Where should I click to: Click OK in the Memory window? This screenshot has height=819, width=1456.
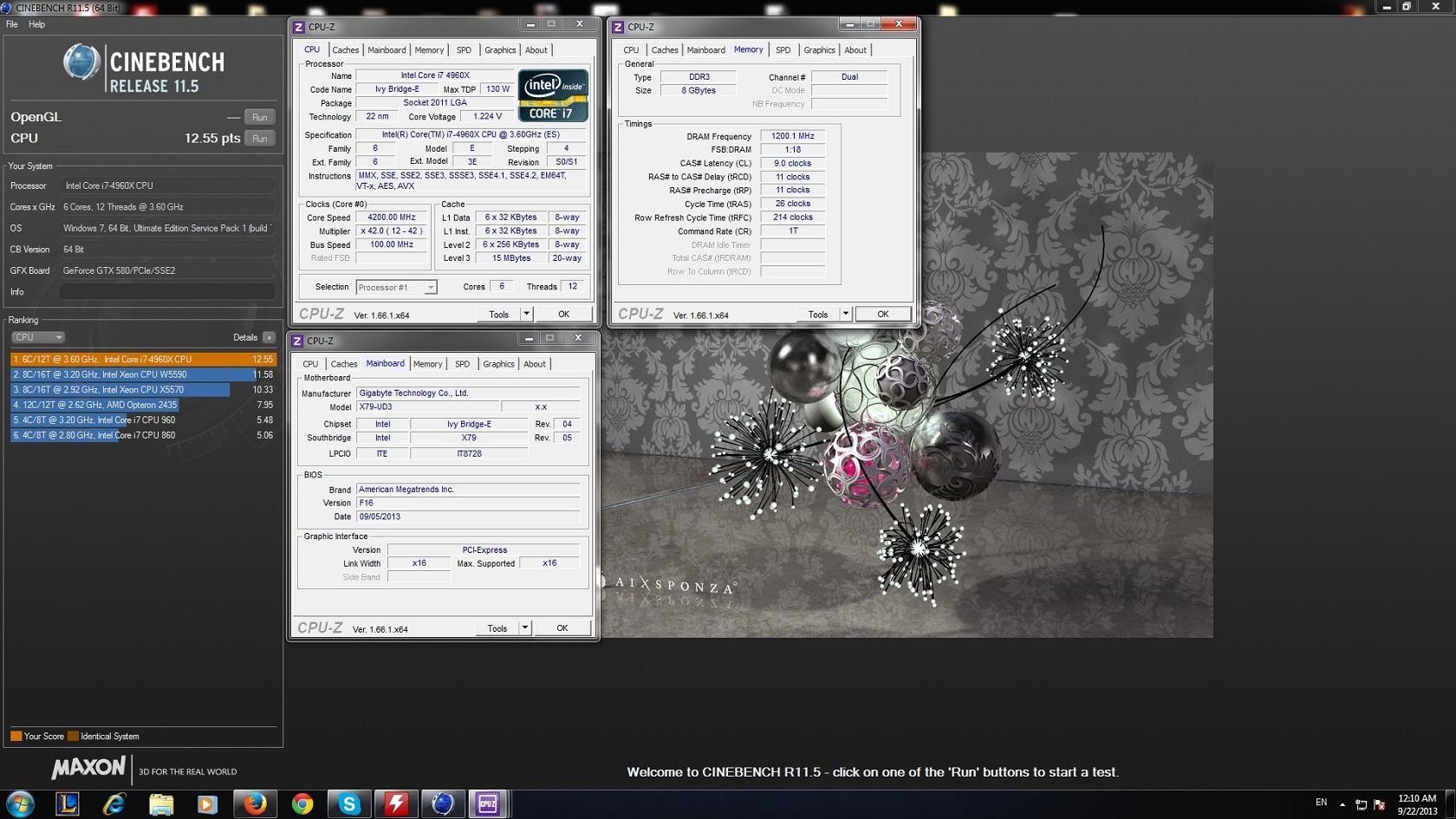tap(882, 314)
